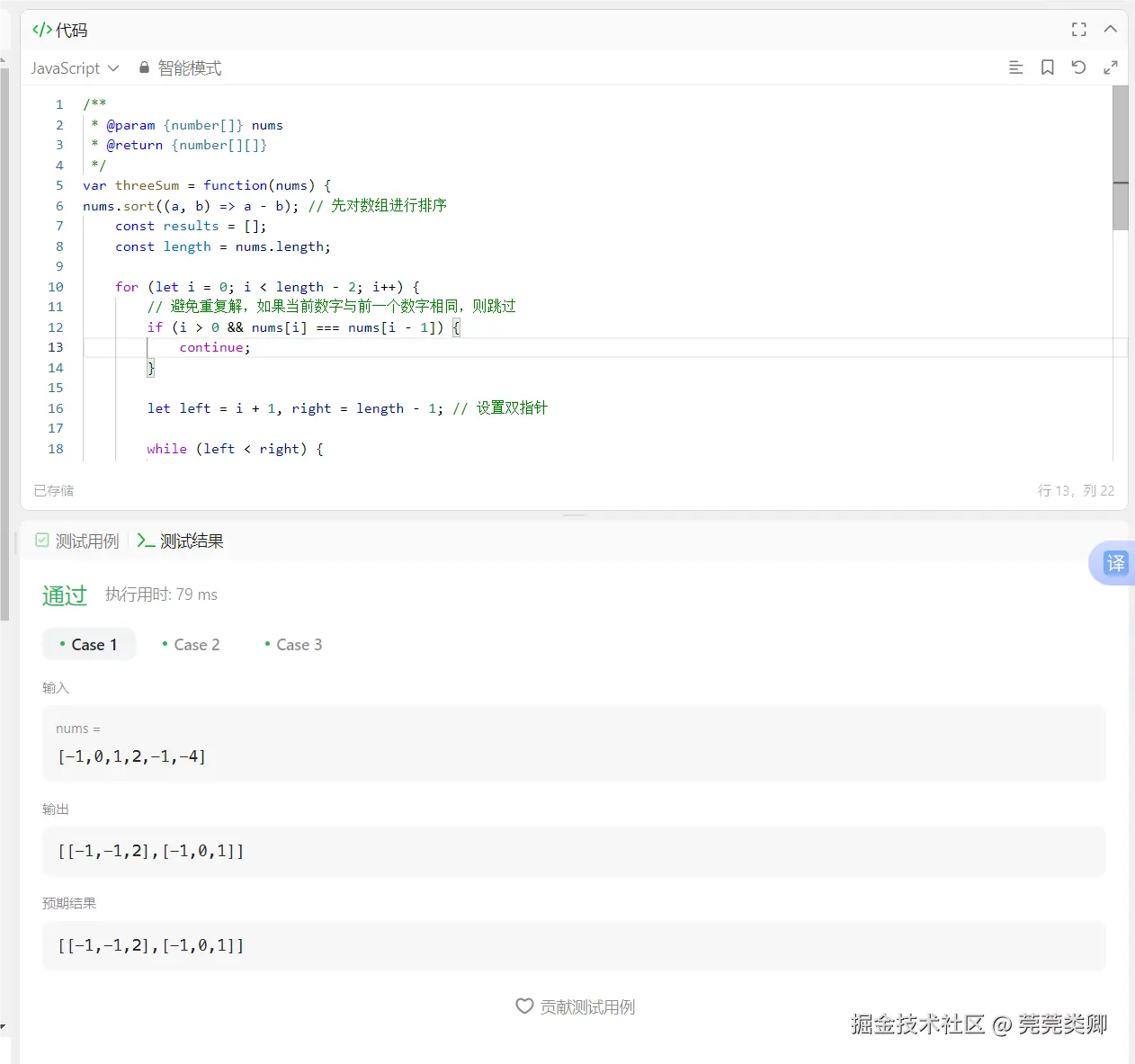Open the JavaScript language dropdown

click(x=76, y=67)
